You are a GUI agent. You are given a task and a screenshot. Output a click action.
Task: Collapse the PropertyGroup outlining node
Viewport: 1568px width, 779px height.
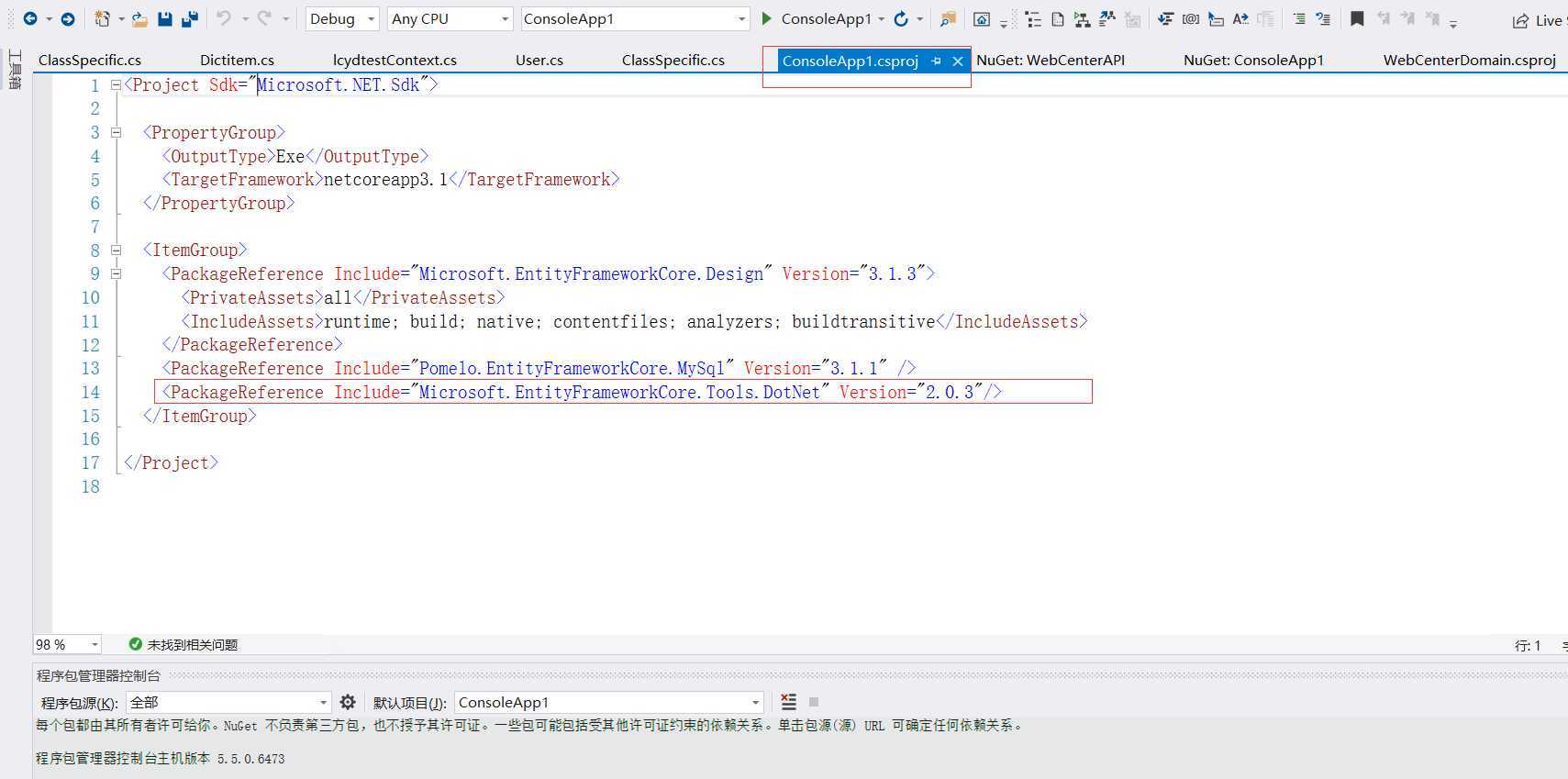coord(116,132)
